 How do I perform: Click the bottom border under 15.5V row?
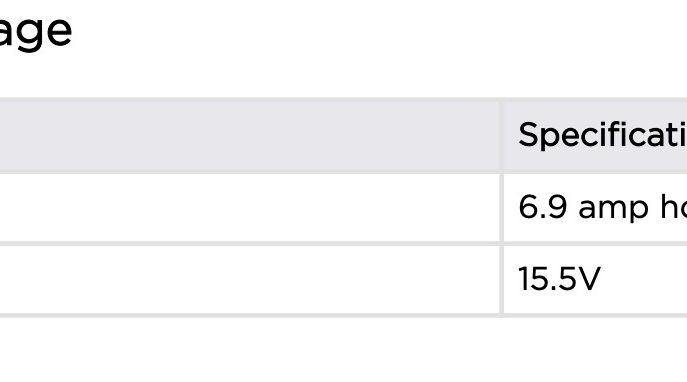344,315
